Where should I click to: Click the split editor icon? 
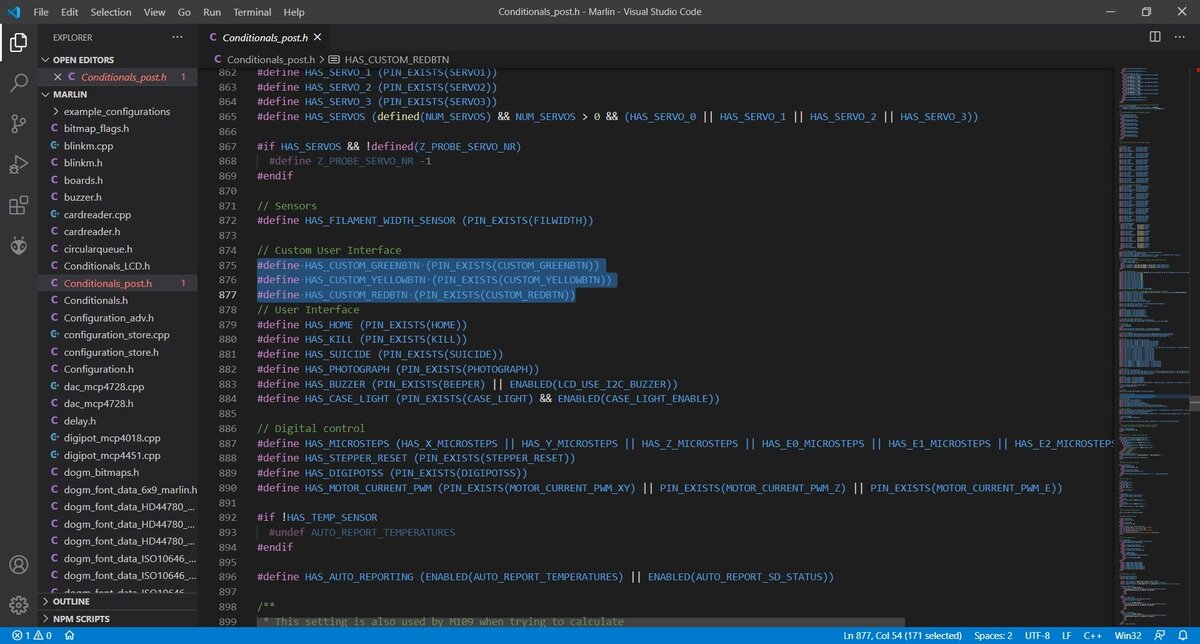tap(1155, 37)
